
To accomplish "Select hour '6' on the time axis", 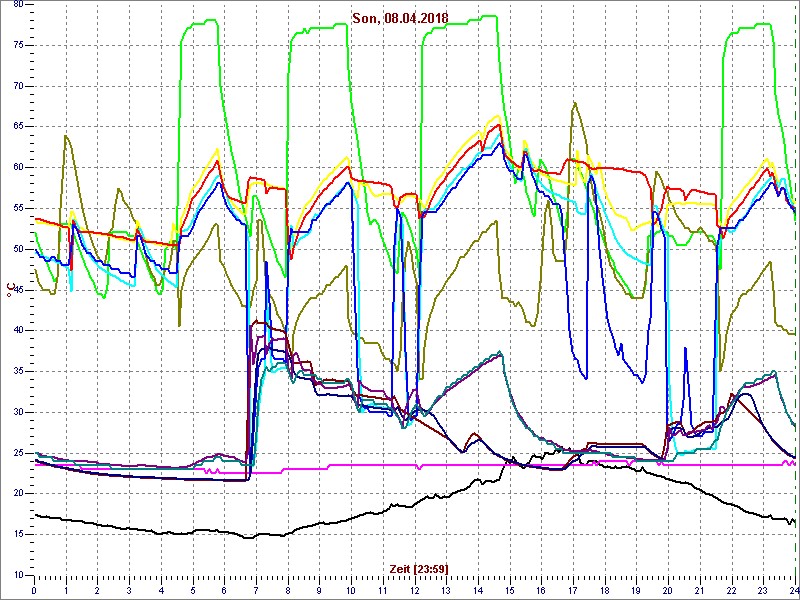I will 224,590.
